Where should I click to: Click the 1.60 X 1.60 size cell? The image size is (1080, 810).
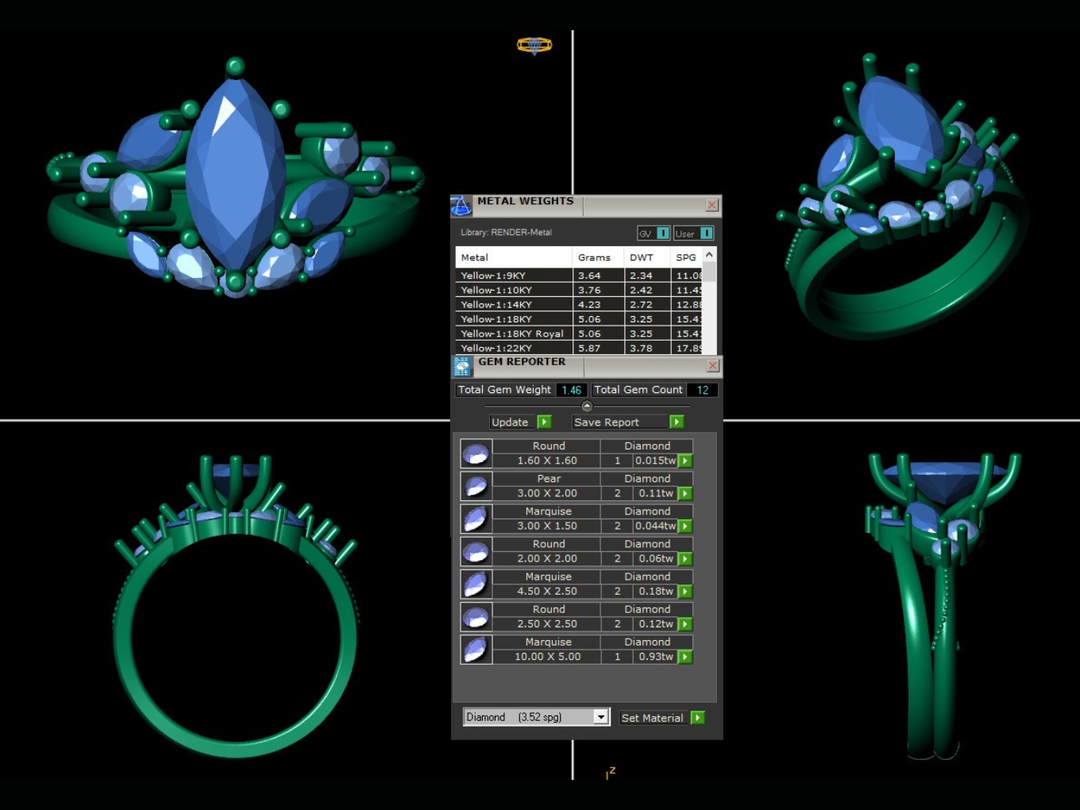click(x=548, y=461)
